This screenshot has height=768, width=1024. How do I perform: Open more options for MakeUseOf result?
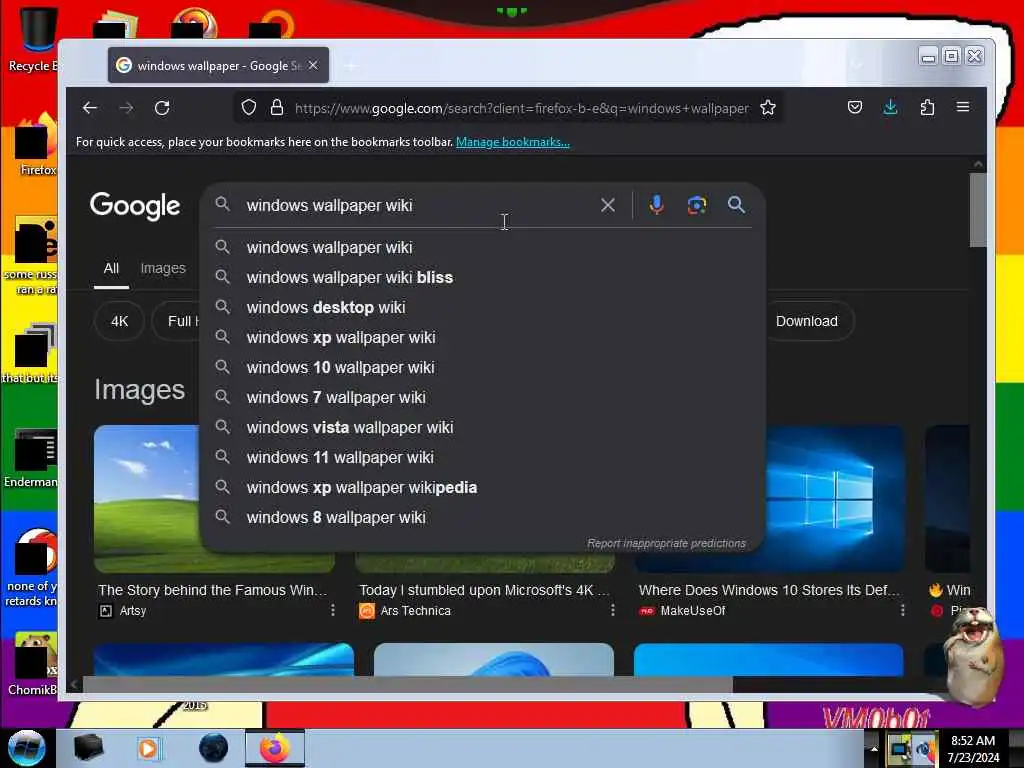[903, 611]
